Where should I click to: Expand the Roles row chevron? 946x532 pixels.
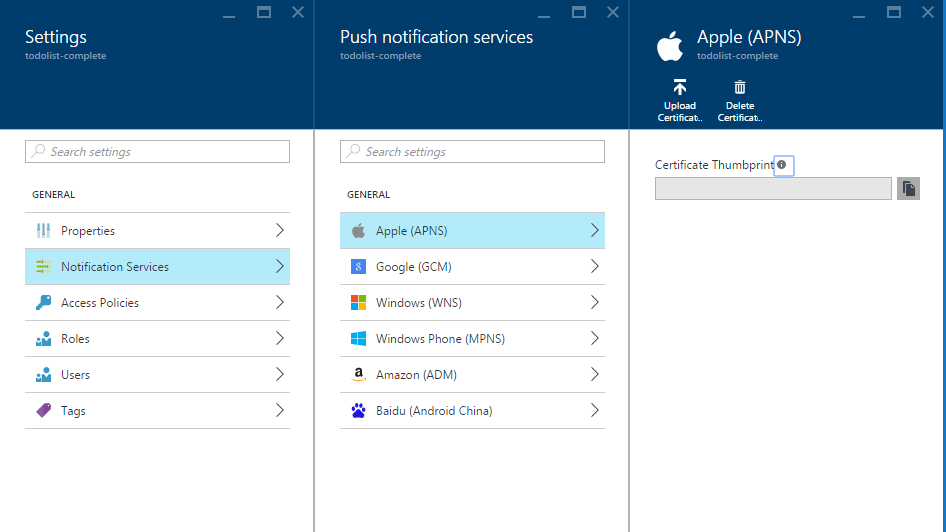[x=279, y=338]
